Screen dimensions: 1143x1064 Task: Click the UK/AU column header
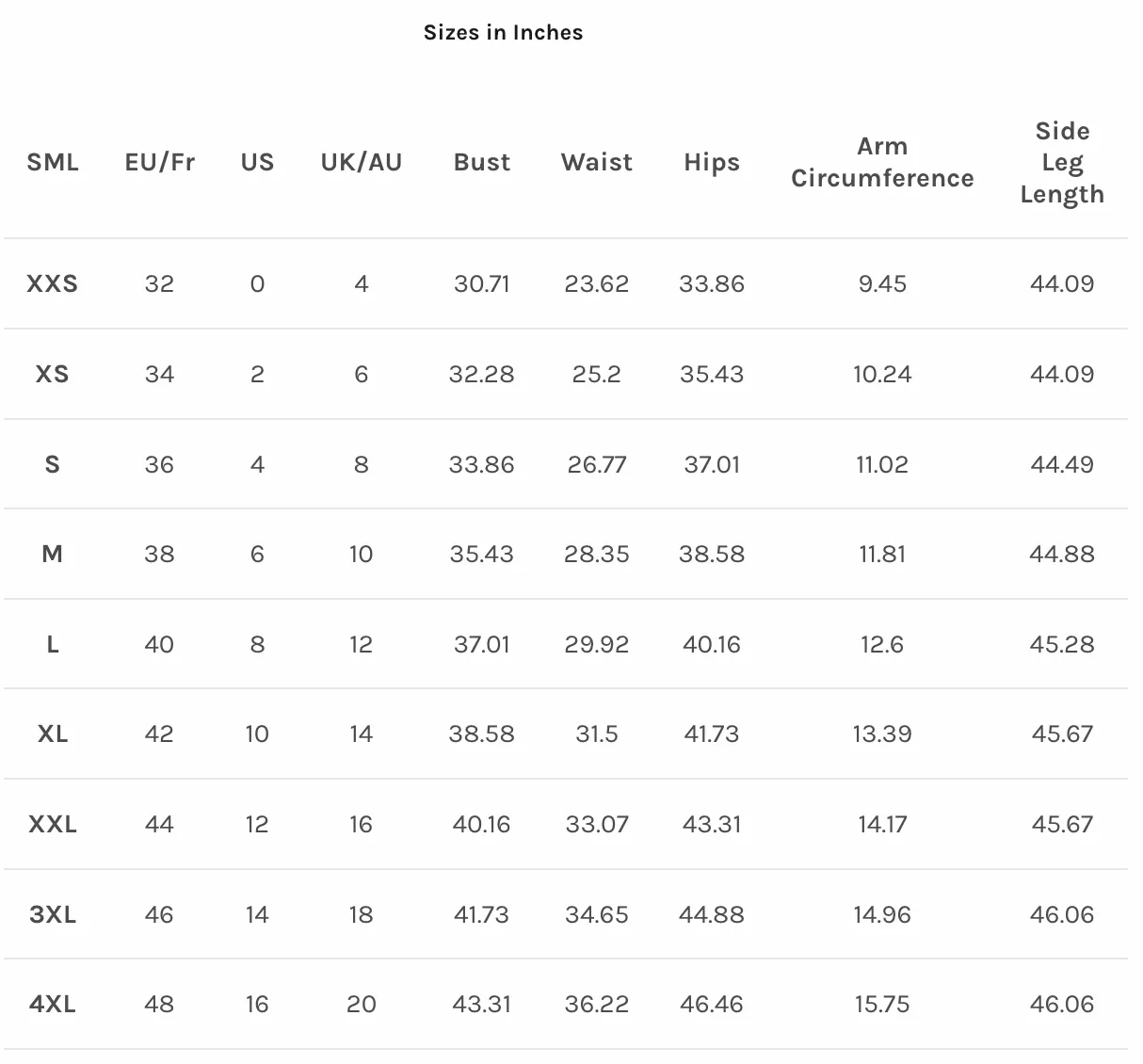361,162
